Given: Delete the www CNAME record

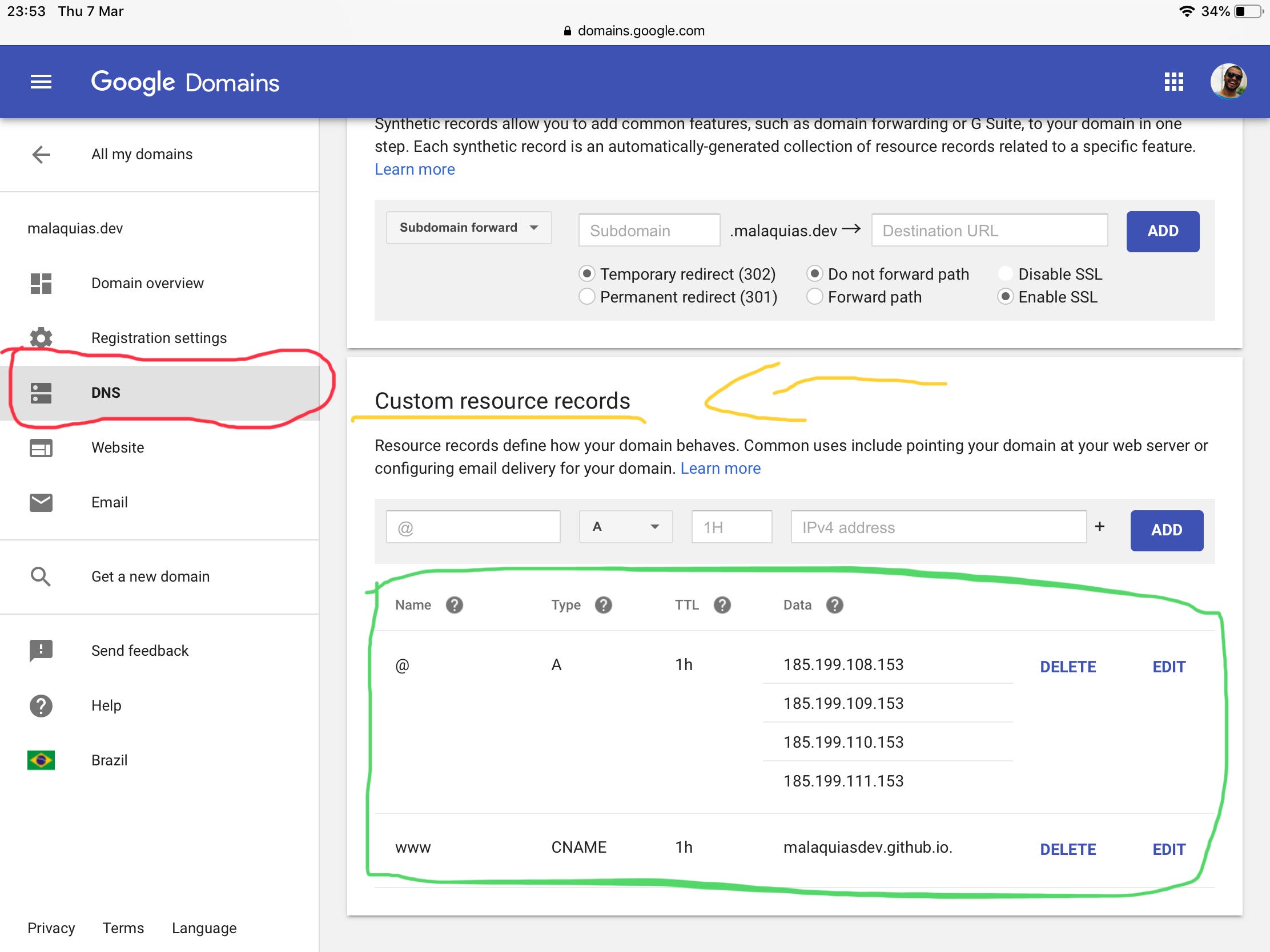Looking at the screenshot, I should 1068,849.
